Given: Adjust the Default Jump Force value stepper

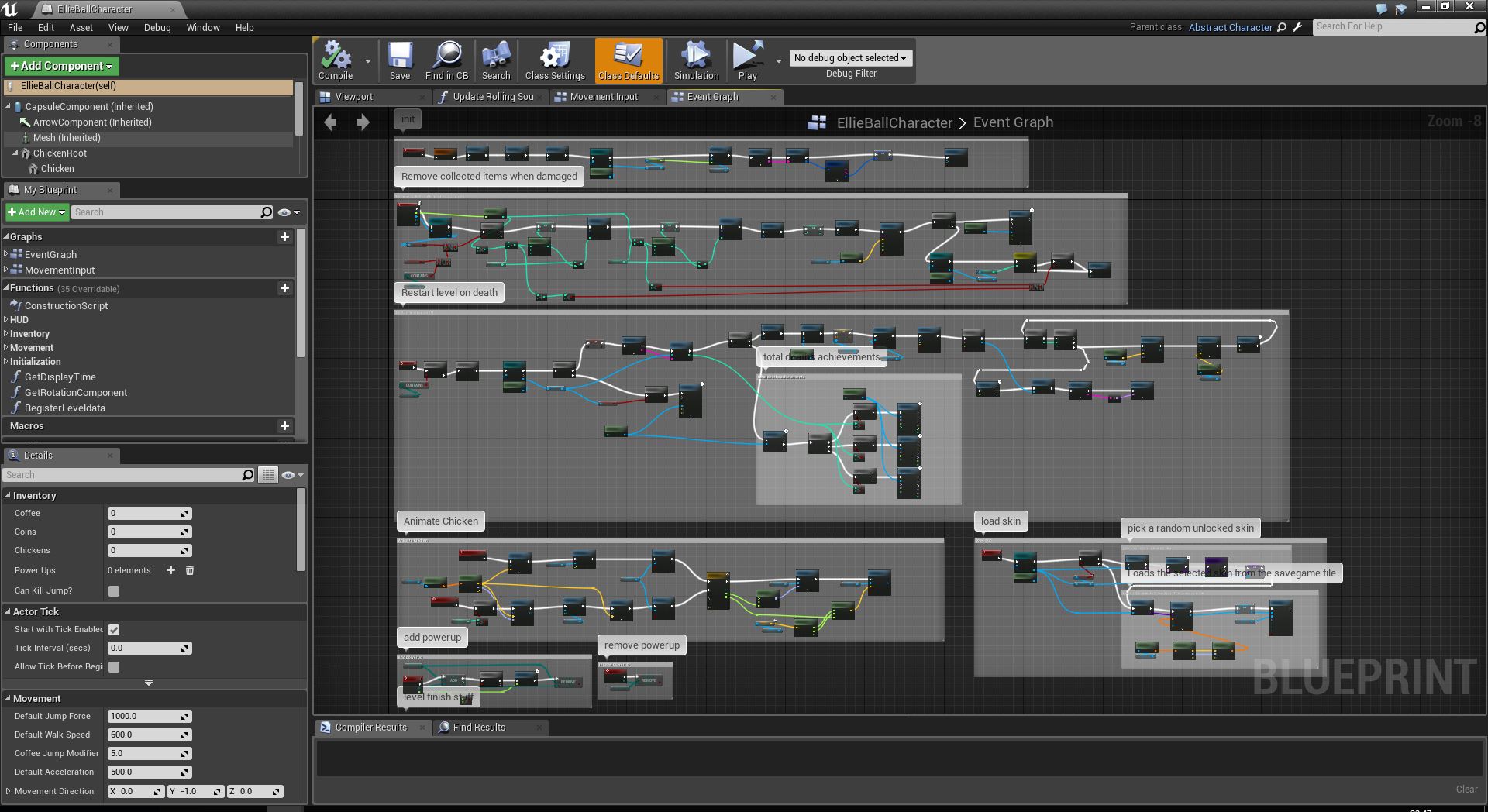Looking at the screenshot, I should point(184,716).
